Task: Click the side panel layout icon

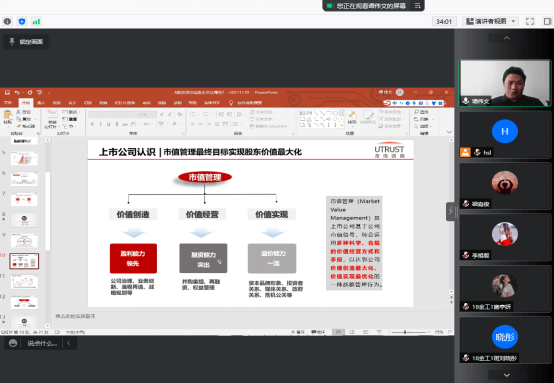Action: 547,21
